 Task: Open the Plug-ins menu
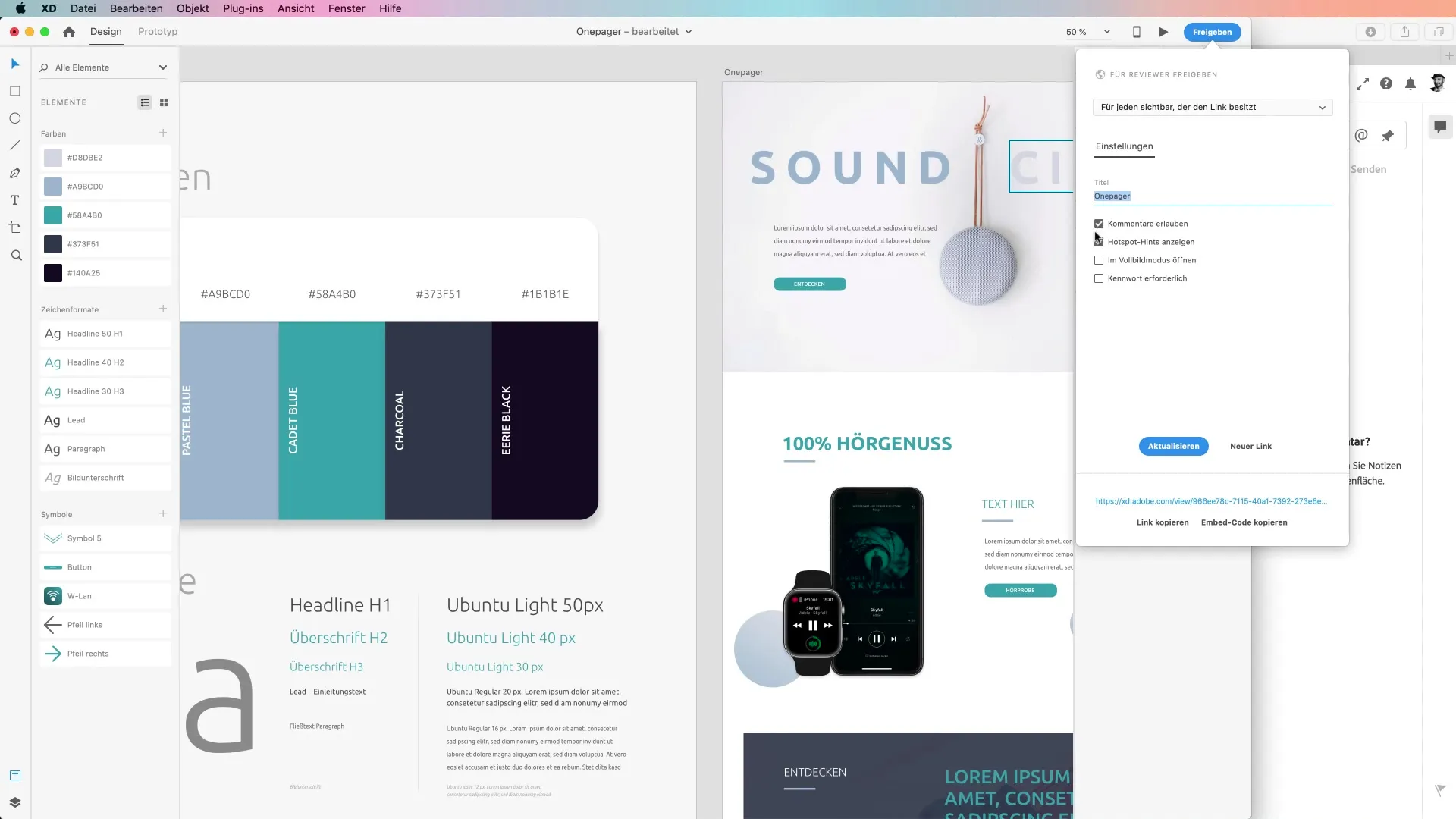243,8
